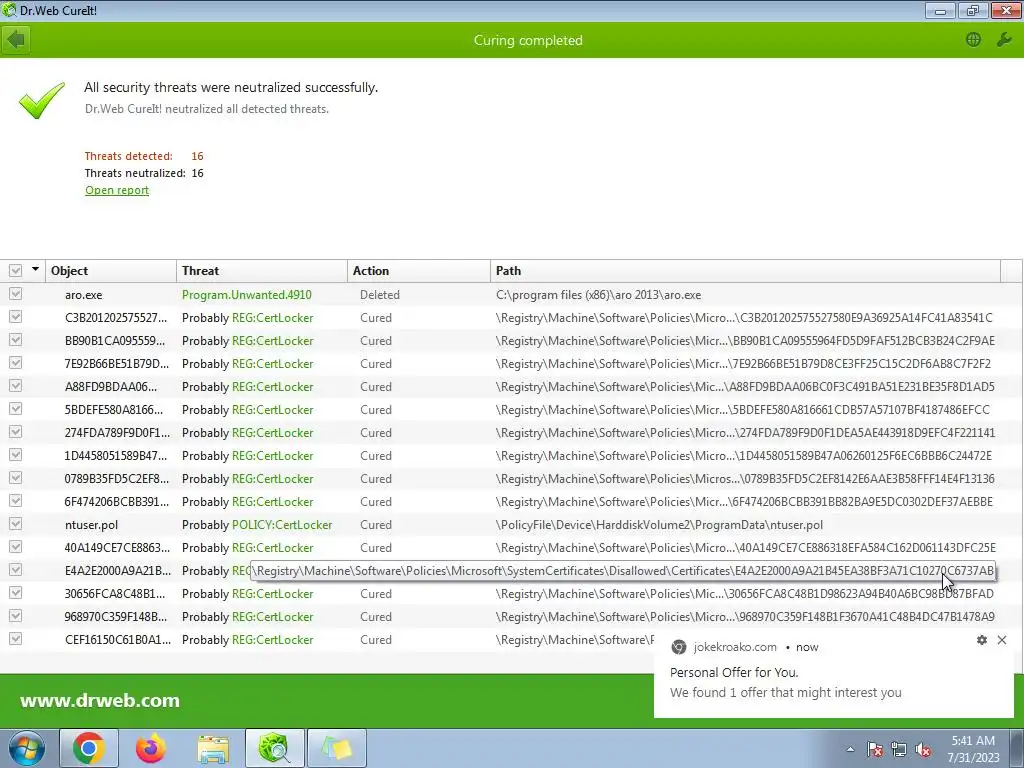
Task: Sort by the Object column header
Action: tap(111, 270)
